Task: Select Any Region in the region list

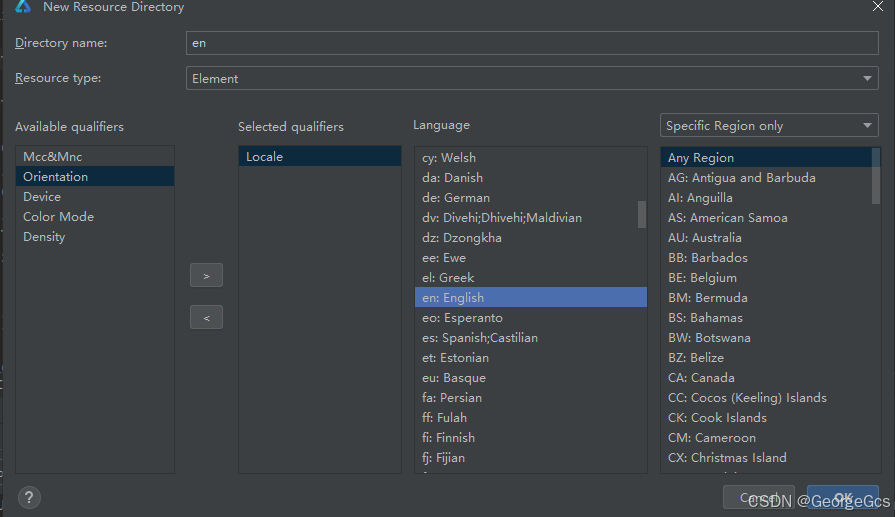Action: click(701, 158)
